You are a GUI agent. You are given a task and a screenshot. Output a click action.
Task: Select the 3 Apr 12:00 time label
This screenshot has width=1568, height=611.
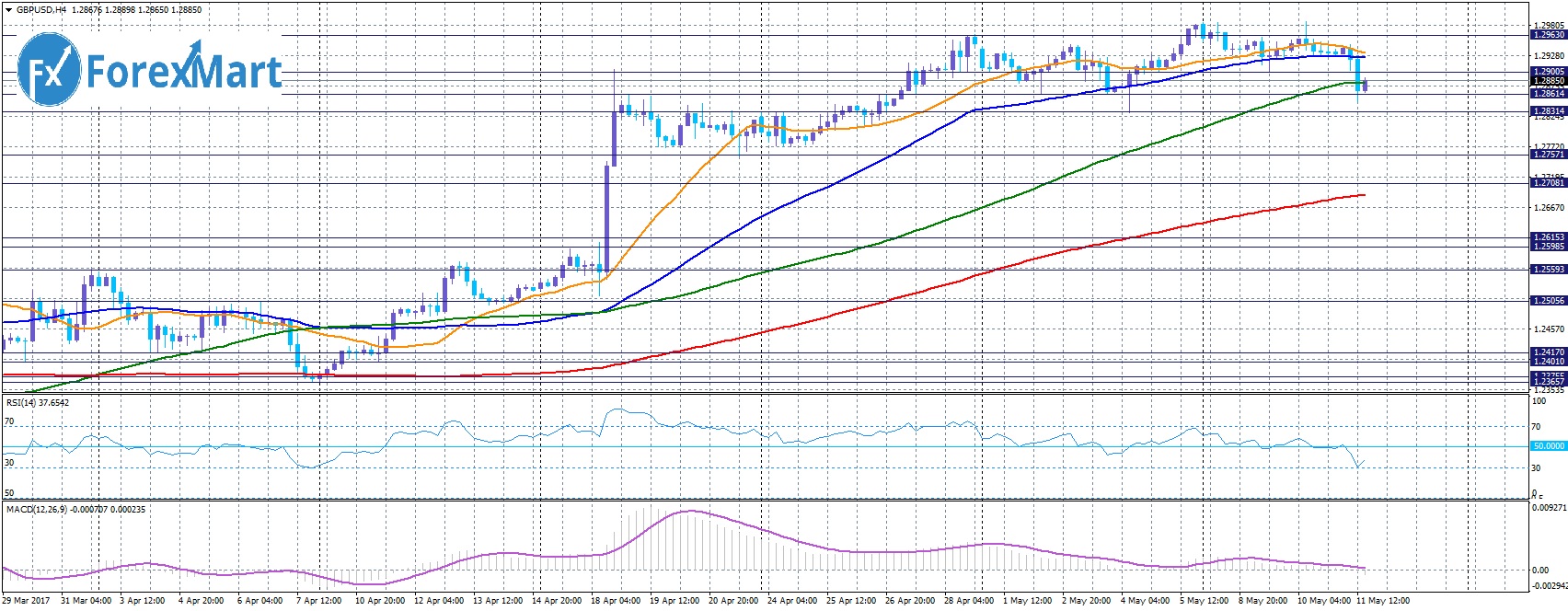click(144, 601)
